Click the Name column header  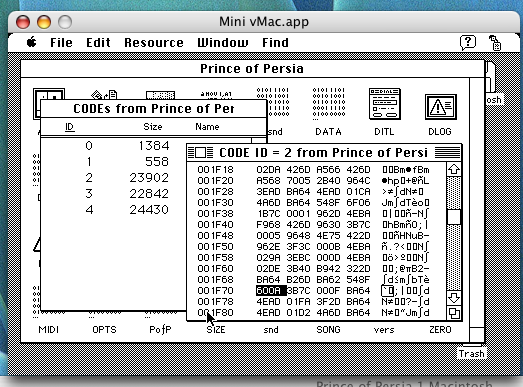click(x=207, y=127)
